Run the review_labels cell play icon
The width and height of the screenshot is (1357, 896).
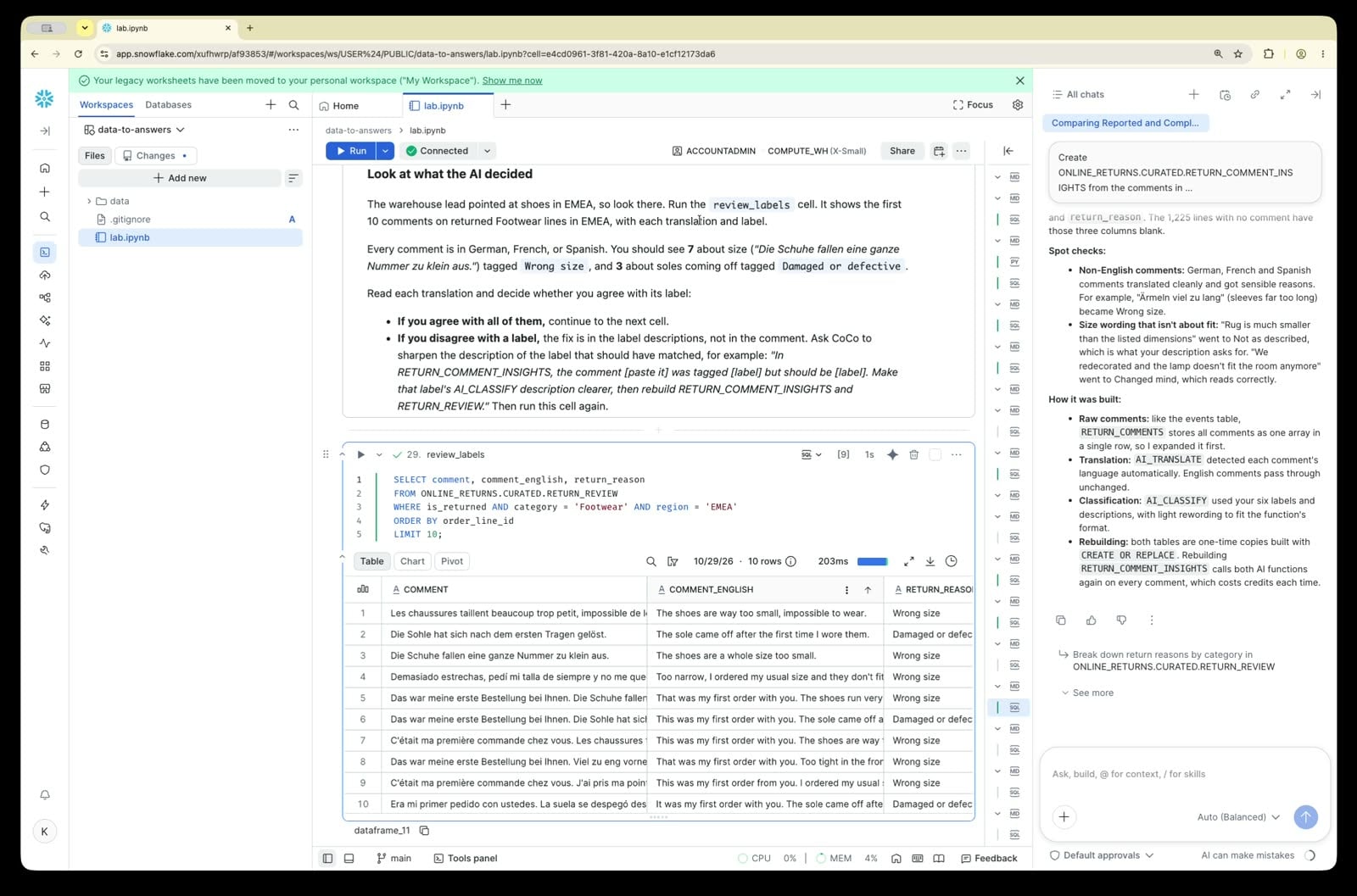click(360, 454)
